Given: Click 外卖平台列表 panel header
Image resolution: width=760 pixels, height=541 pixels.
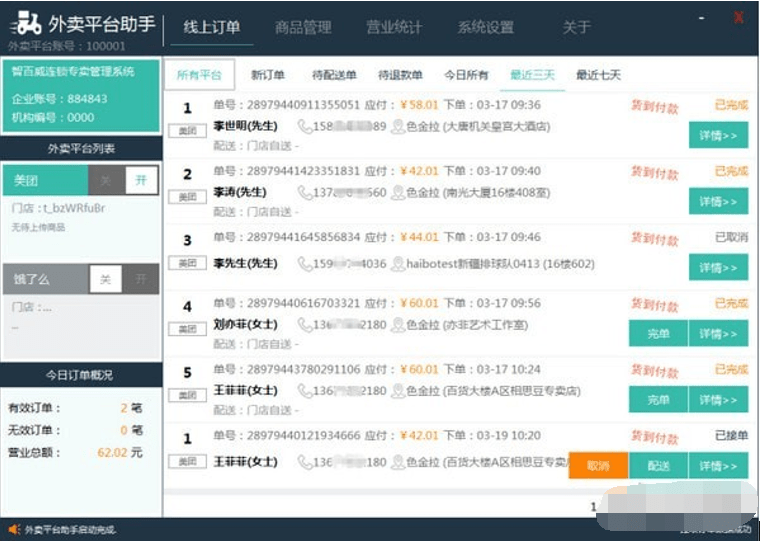Looking at the screenshot, I should (x=81, y=148).
